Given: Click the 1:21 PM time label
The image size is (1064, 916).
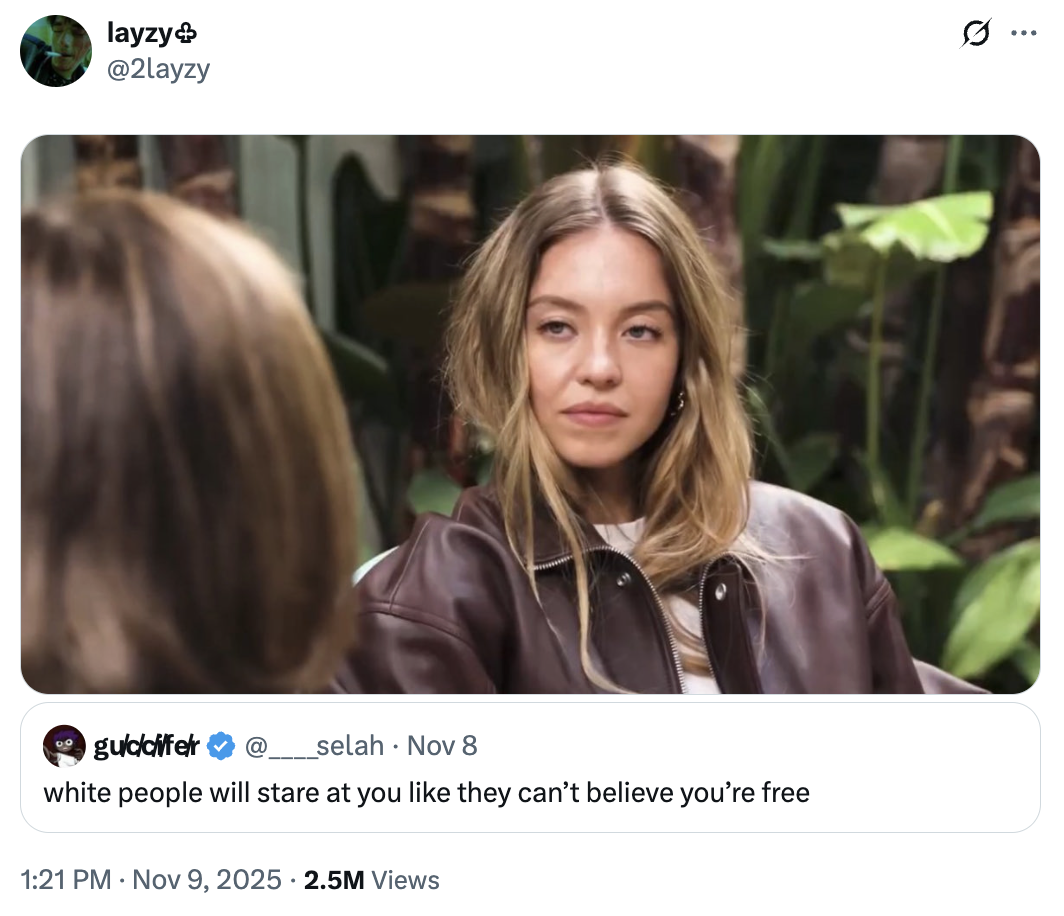Looking at the screenshot, I should coord(62,880).
